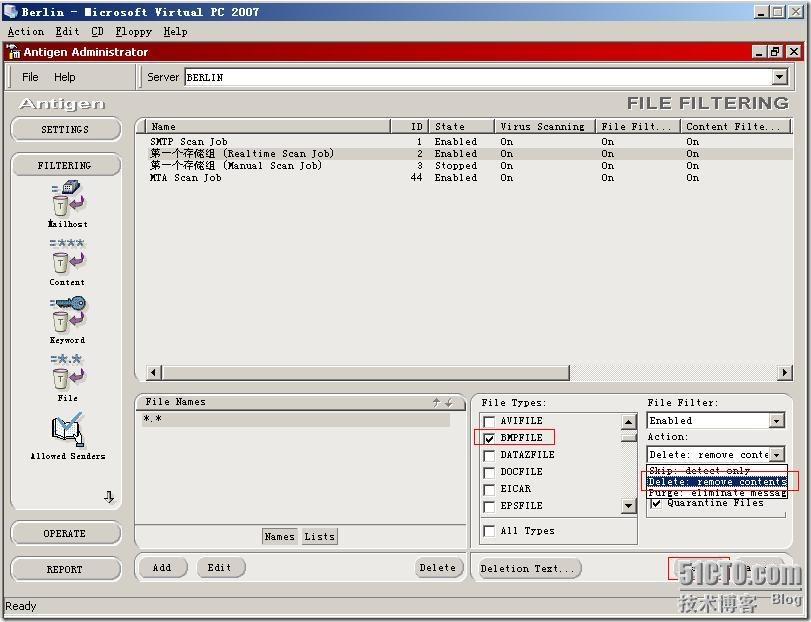Open the Content filtering icon

67,262
